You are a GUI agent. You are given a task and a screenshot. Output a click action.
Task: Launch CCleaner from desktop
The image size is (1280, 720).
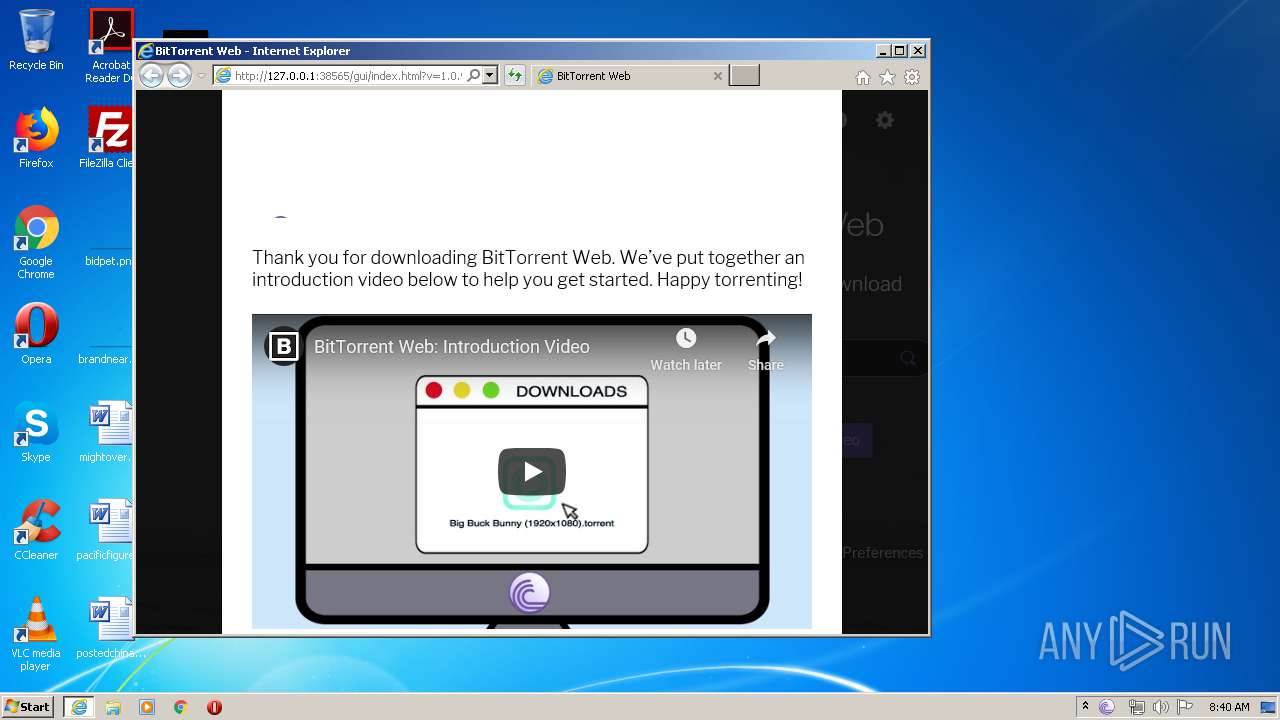click(x=36, y=530)
